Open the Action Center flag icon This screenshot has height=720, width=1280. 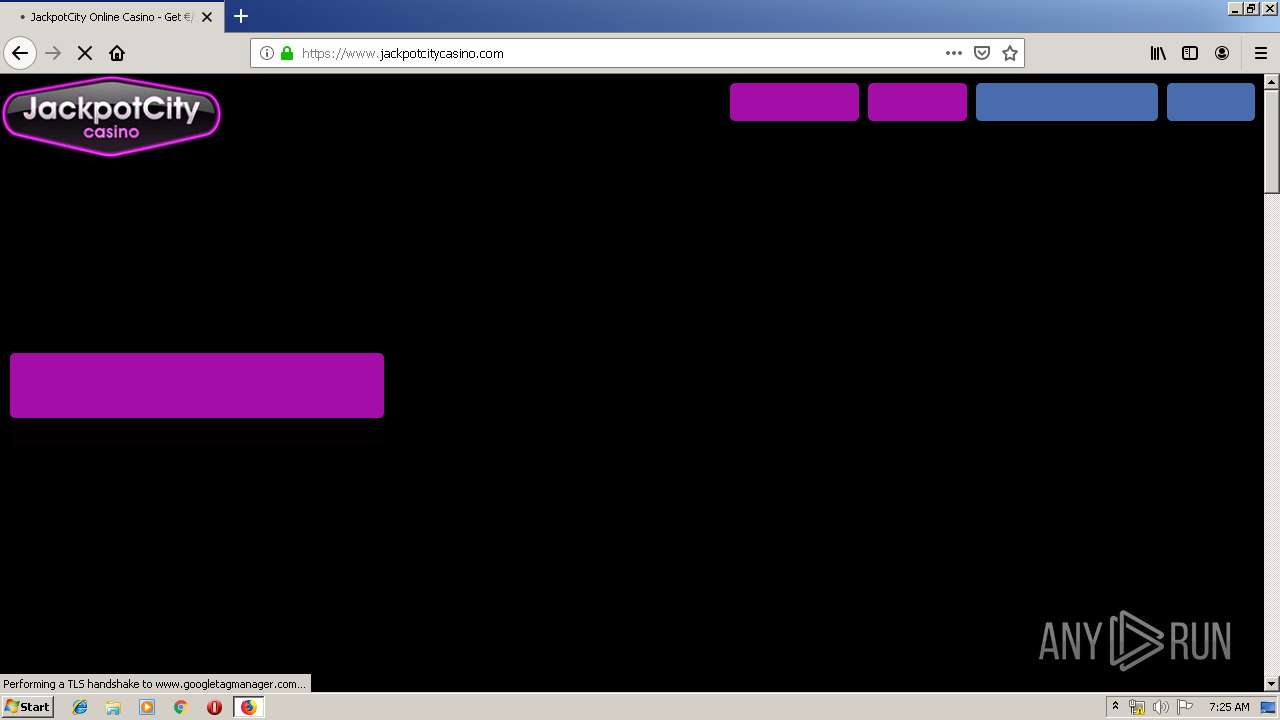pyautogui.click(x=1185, y=707)
